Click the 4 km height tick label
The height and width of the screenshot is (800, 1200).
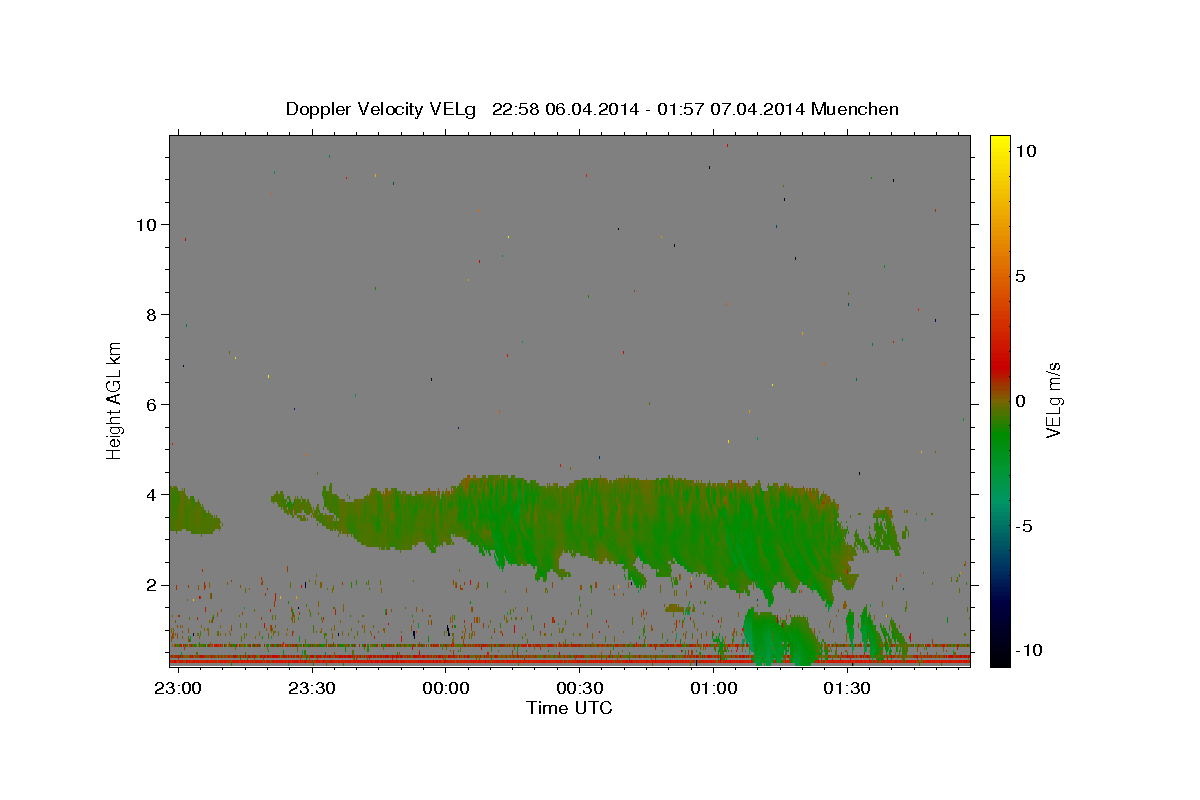click(151, 494)
